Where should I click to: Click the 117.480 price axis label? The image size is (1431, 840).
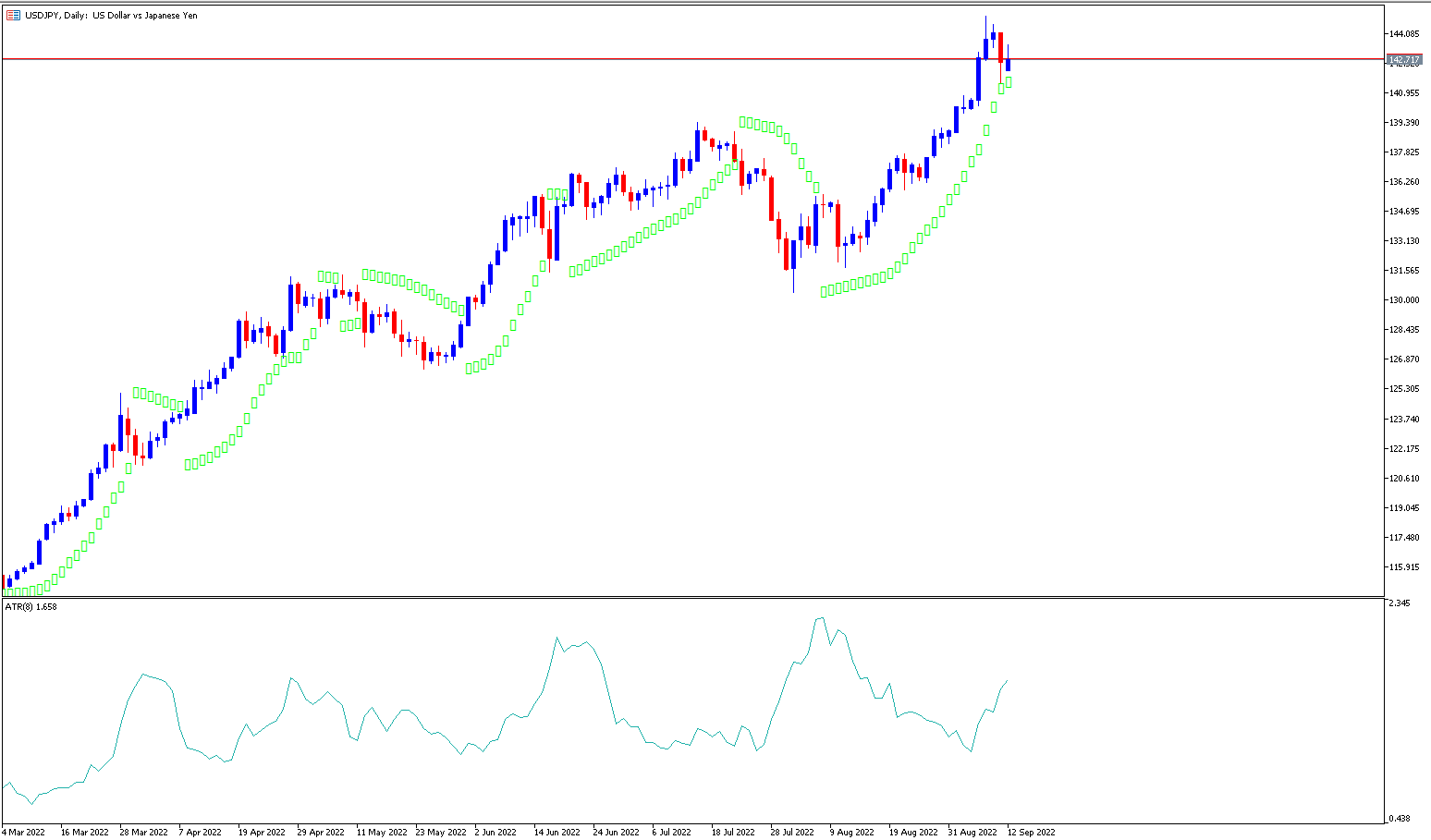1404,538
